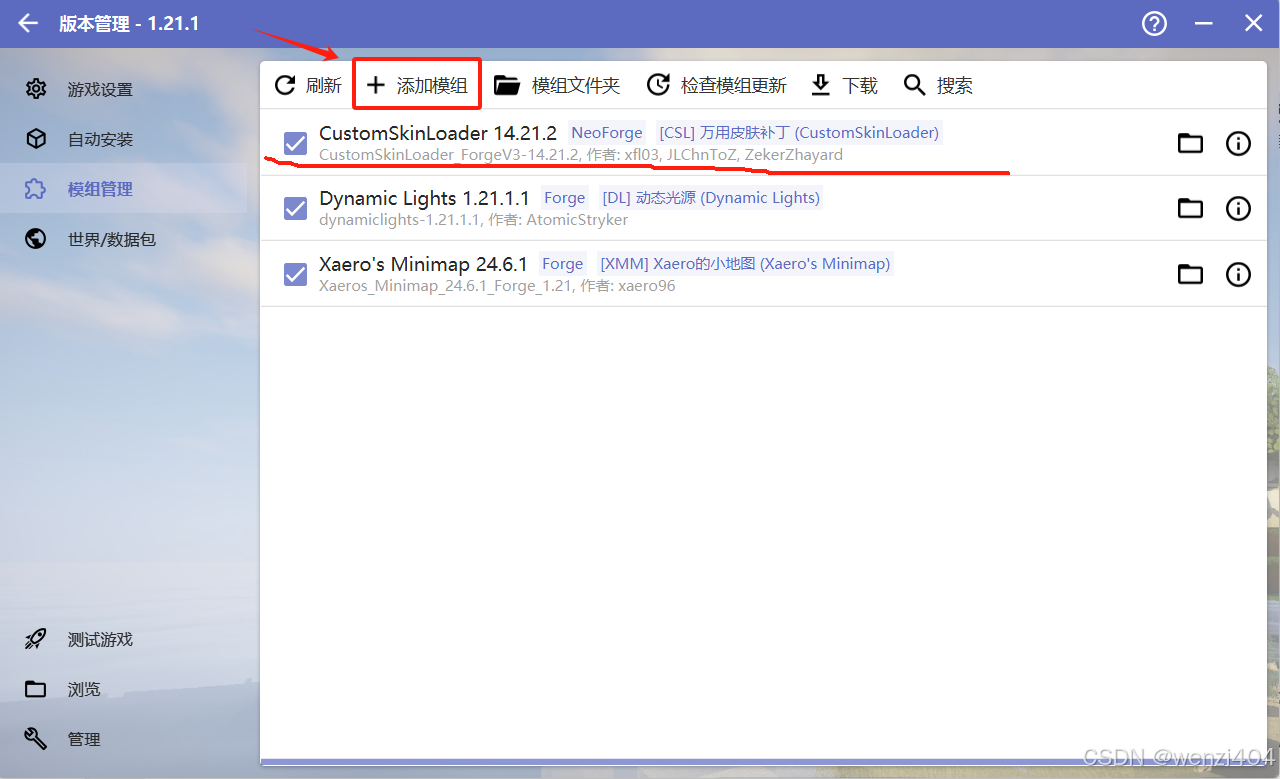
Task: Click 添加模组 to add a mod
Action: click(x=417, y=85)
